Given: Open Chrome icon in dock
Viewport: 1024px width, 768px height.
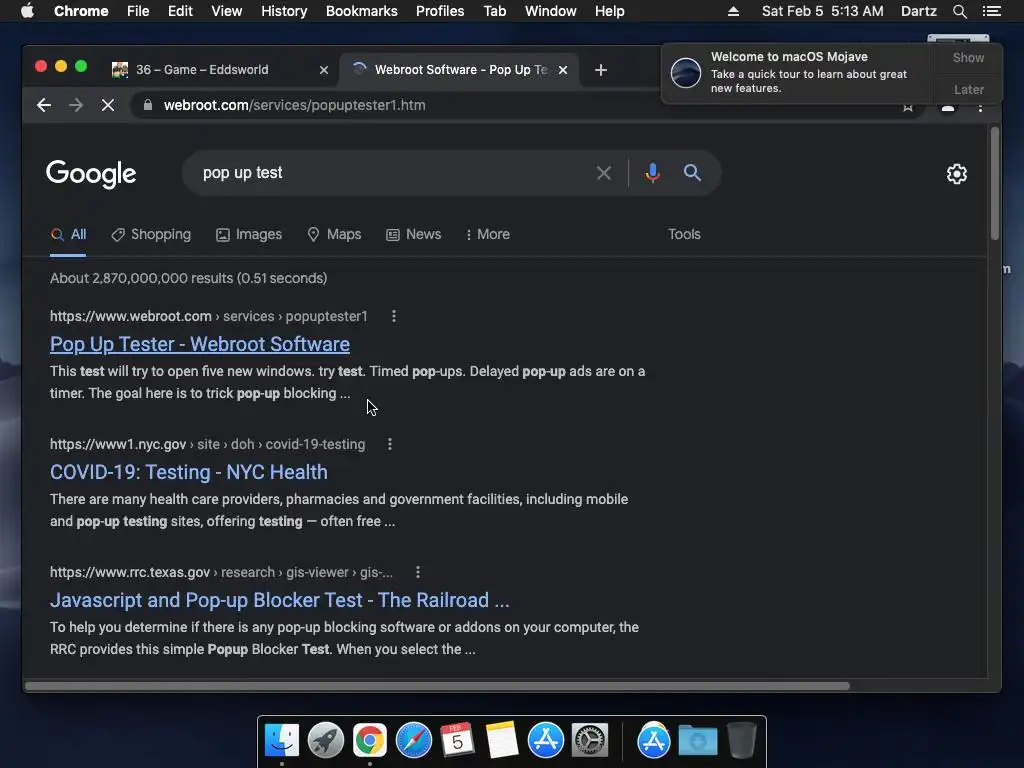Looking at the screenshot, I should coord(370,741).
